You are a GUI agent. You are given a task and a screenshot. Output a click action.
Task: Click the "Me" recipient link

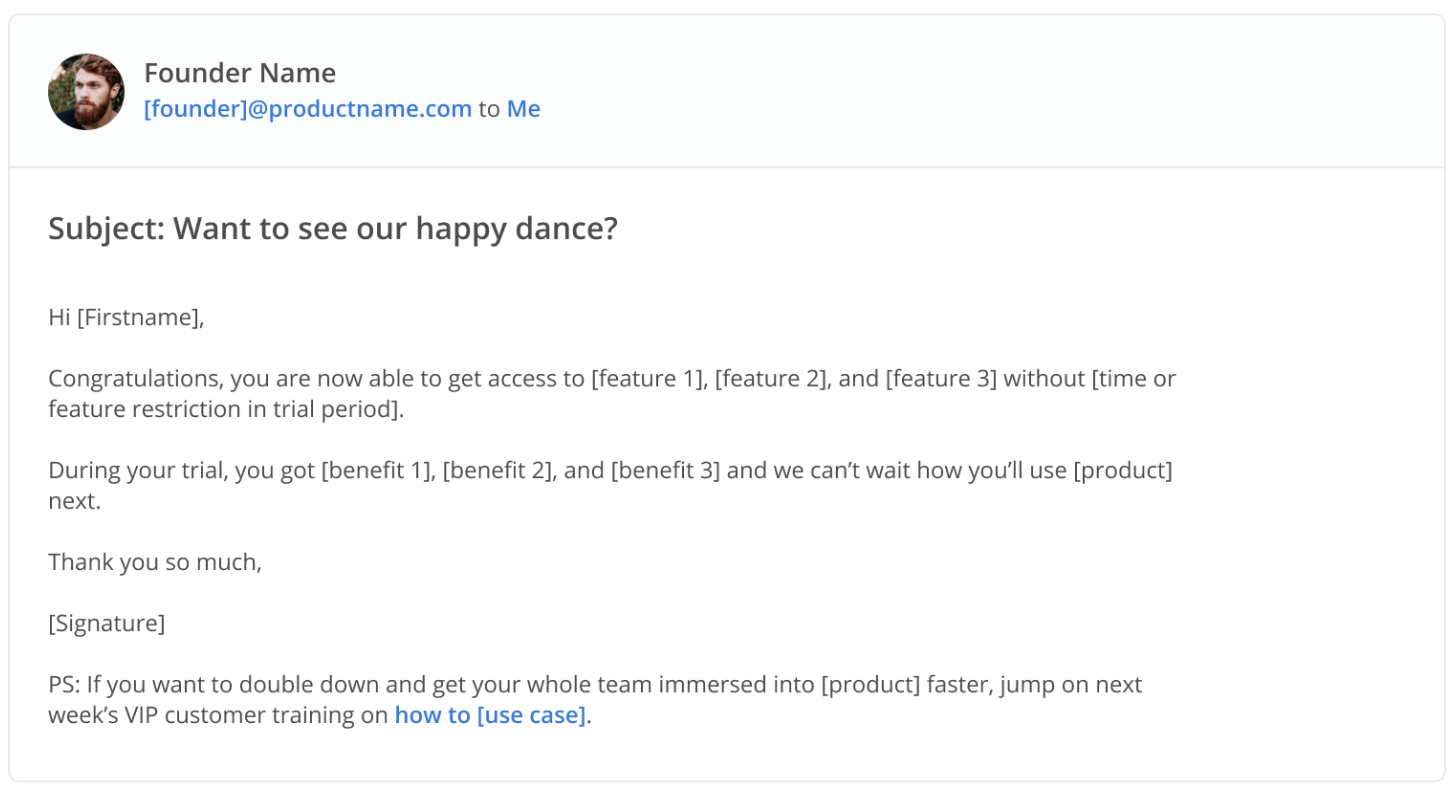(x=523, y=109)
